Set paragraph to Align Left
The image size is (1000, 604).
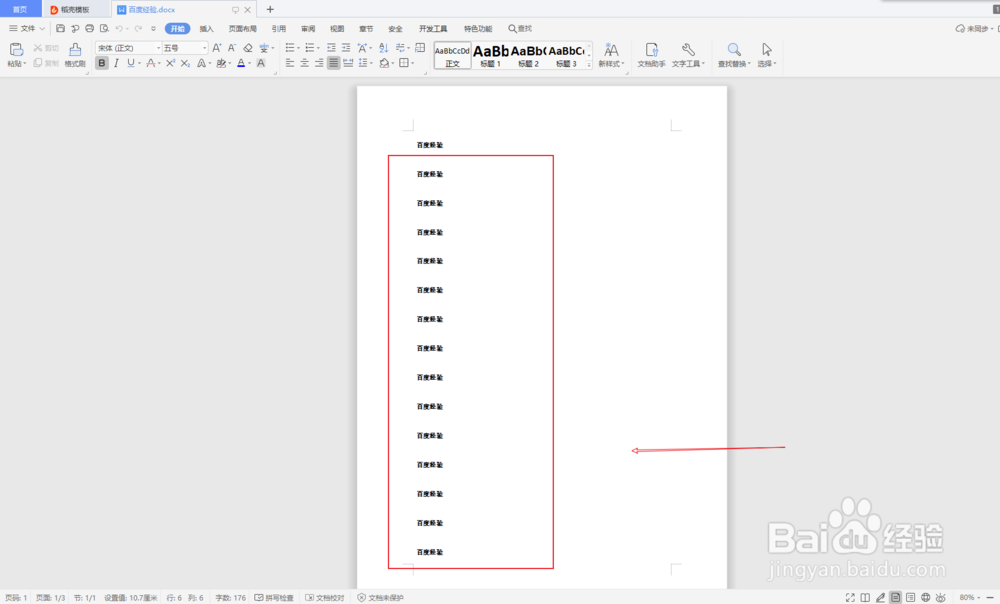[x=290, y=63]
